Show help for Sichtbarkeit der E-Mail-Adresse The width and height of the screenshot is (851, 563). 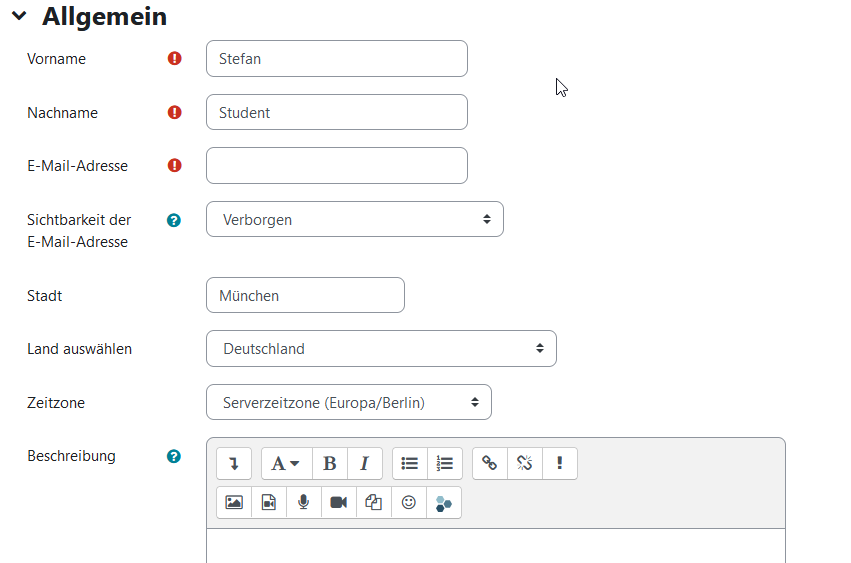point(174,220)
